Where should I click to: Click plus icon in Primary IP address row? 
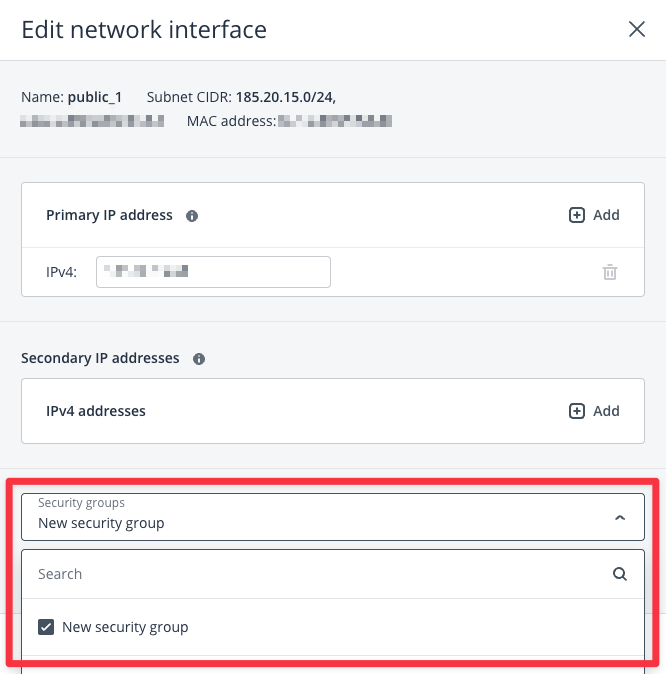tap(577, 215)
